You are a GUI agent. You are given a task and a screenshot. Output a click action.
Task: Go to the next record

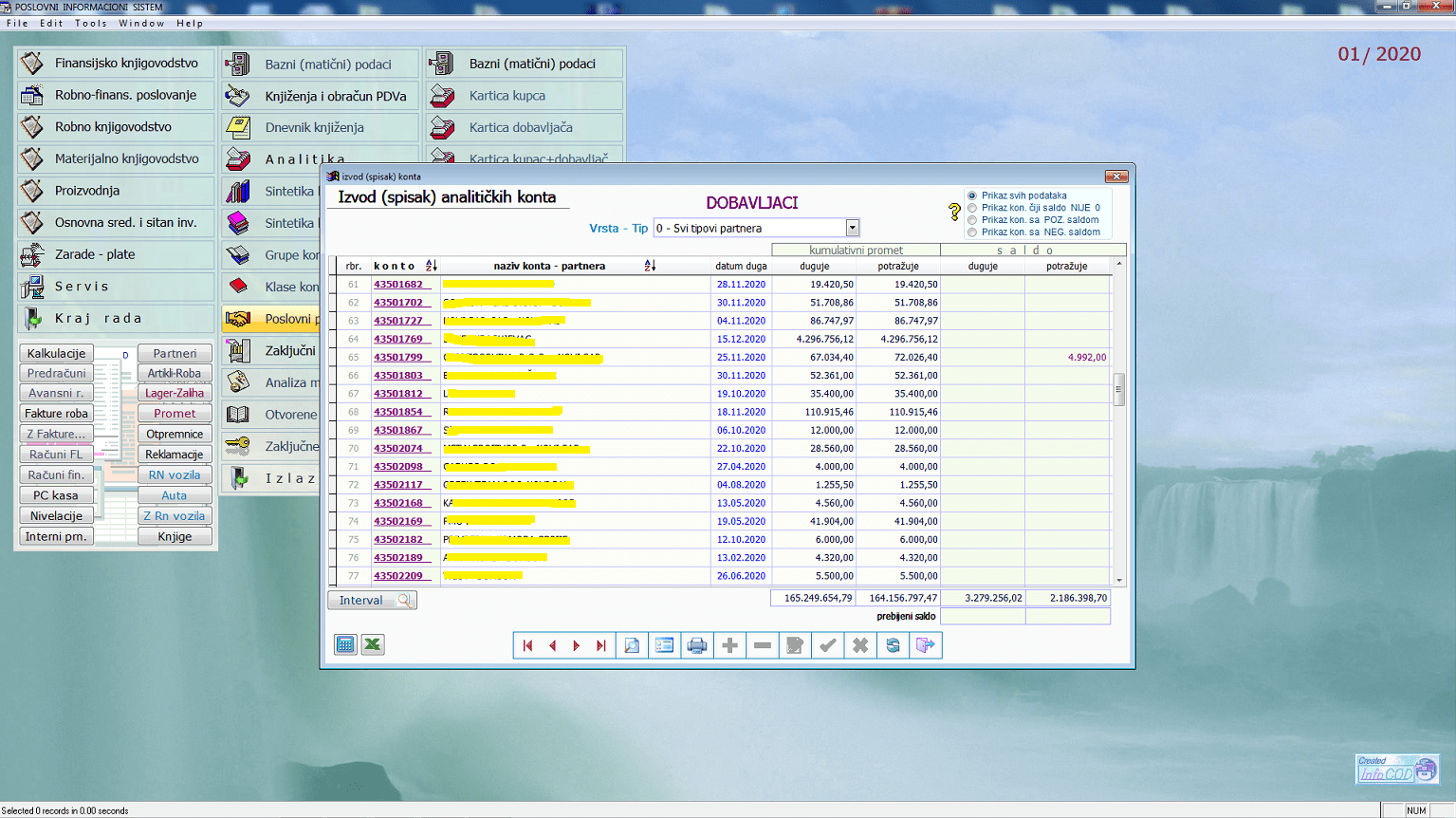(577, 645)
